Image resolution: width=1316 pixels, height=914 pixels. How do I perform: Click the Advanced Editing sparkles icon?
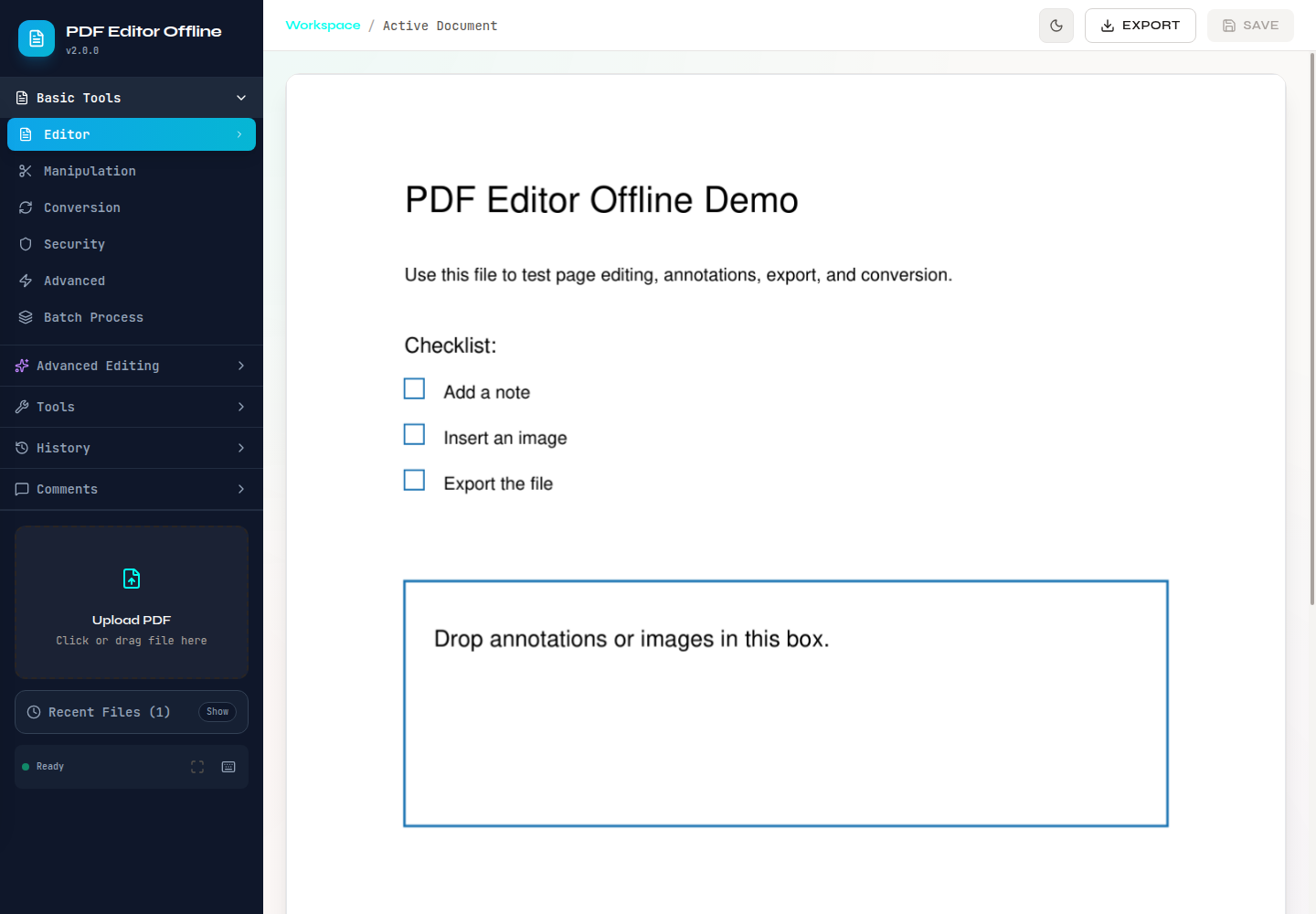tap(22, 366)
